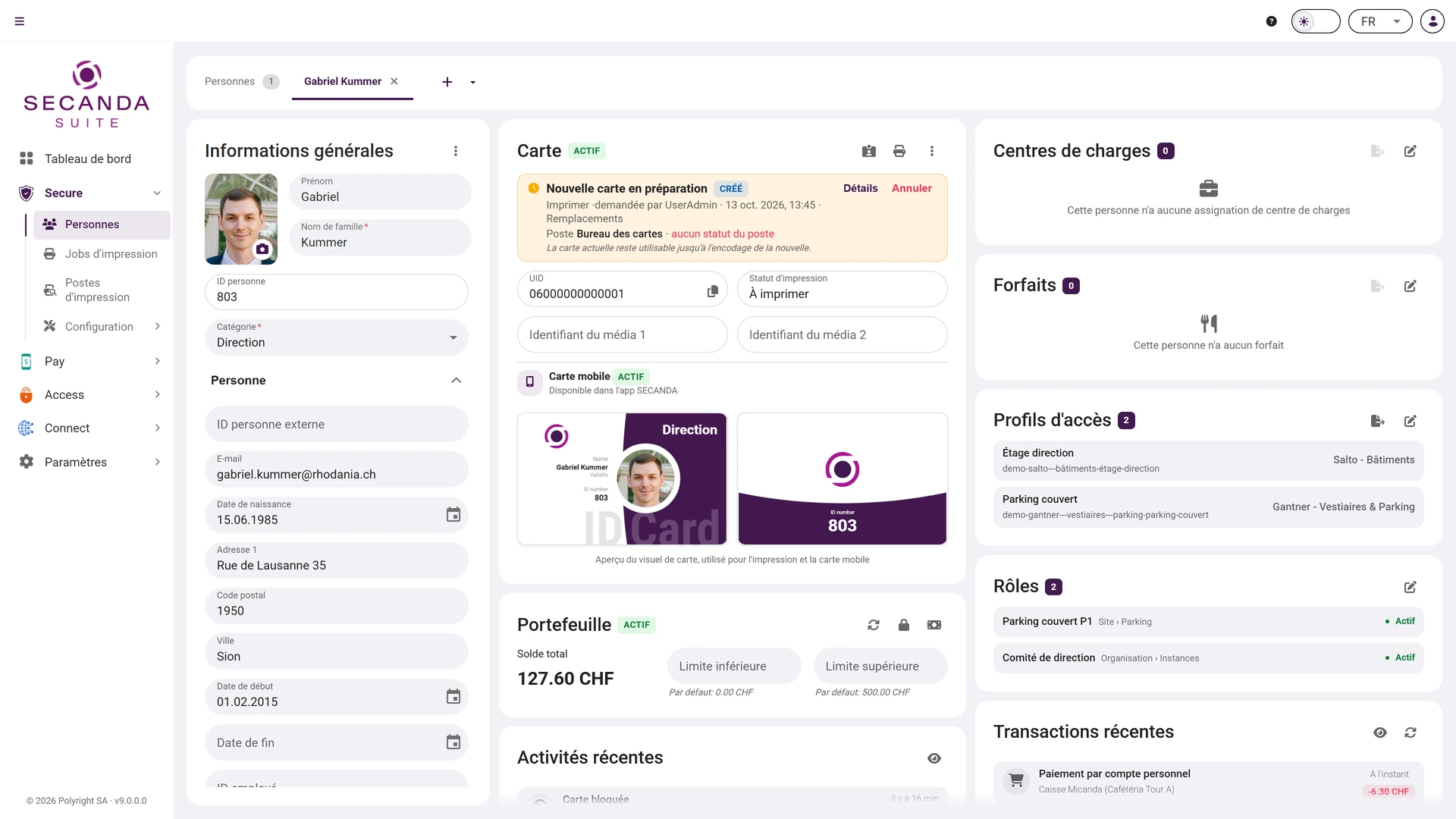
Task: Toggle Activités récentes visibility eye
Action: coord(934,758)
